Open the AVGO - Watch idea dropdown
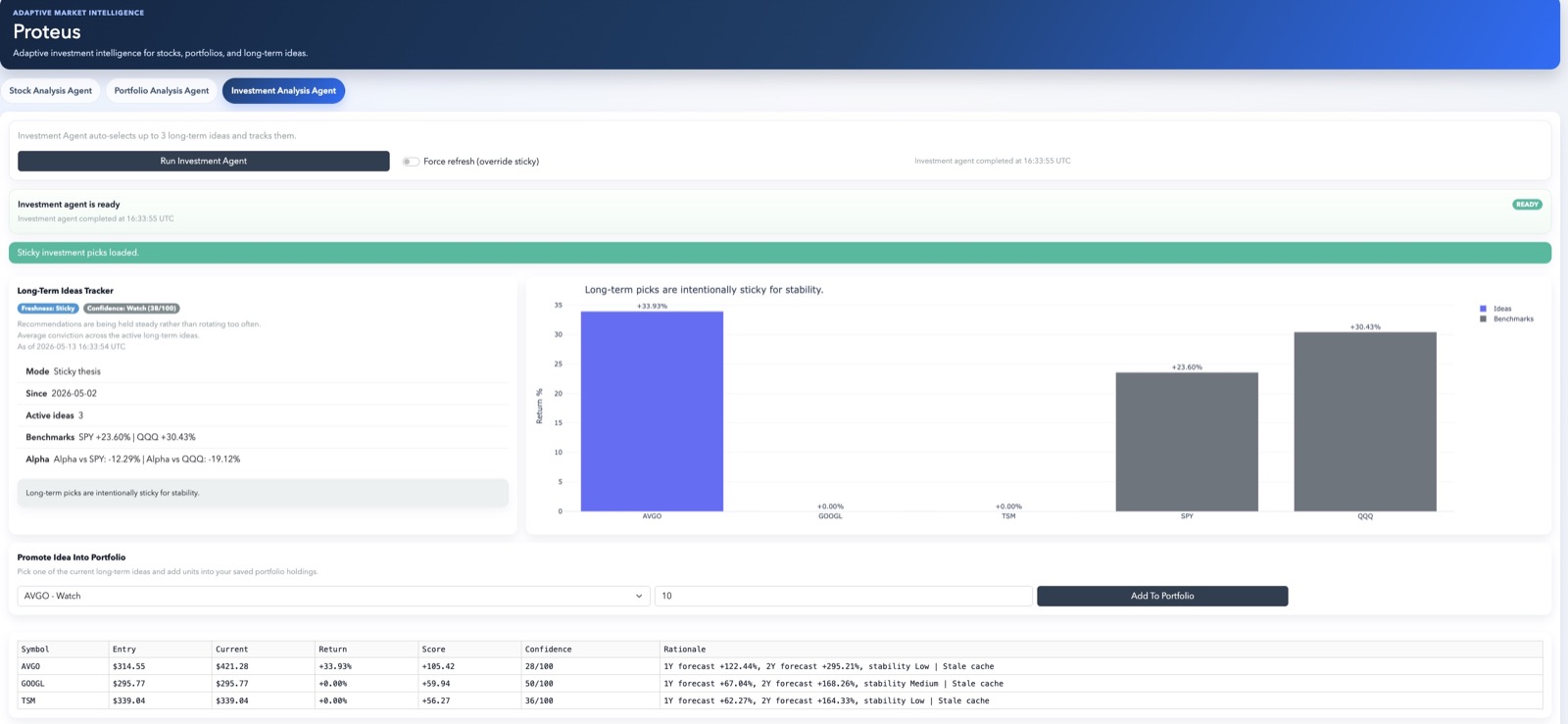This screenshot has width=1568, height=724. (333, 596)
